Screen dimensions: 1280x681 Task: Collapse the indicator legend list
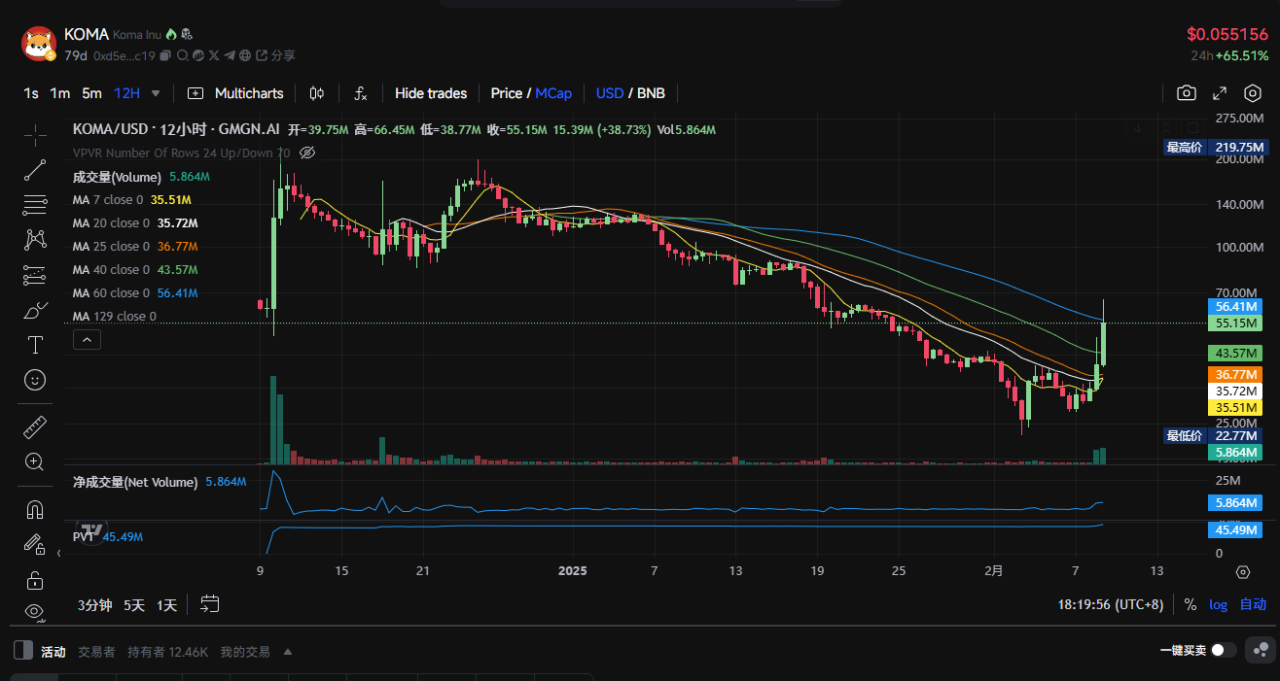coord(88,340)
